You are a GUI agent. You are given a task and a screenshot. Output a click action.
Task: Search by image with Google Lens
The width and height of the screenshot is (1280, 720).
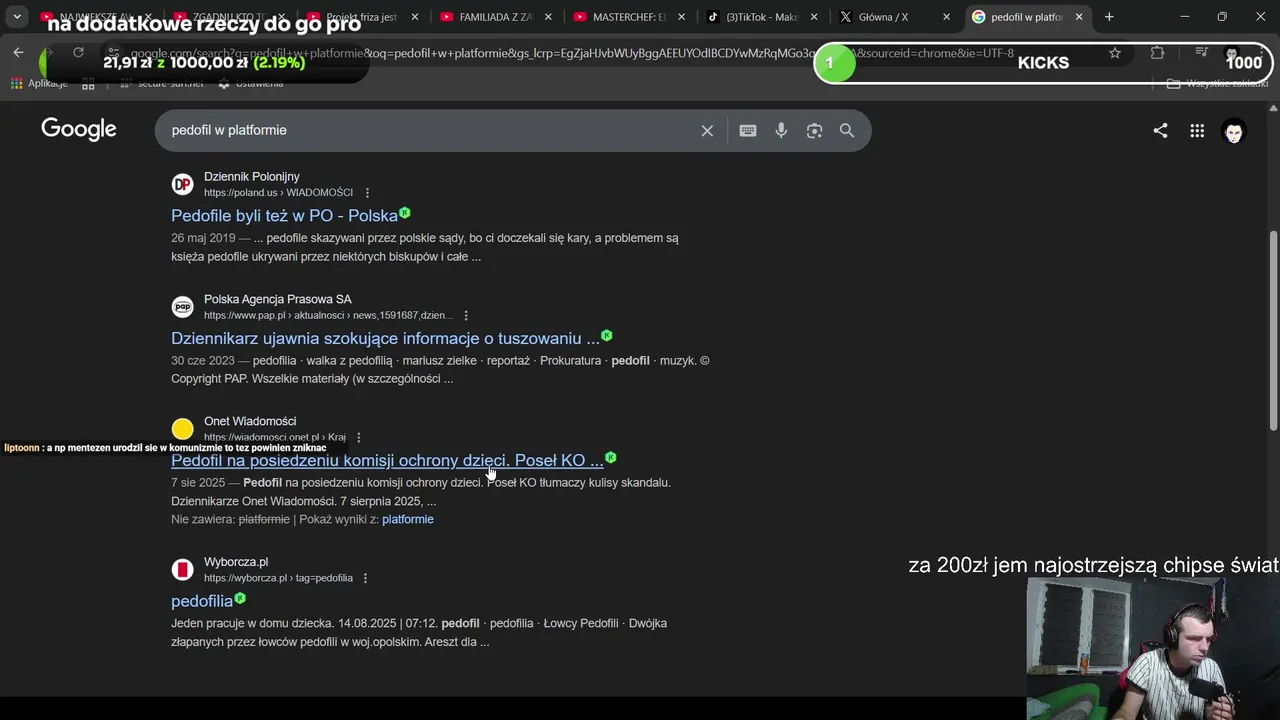click(814, 130)
